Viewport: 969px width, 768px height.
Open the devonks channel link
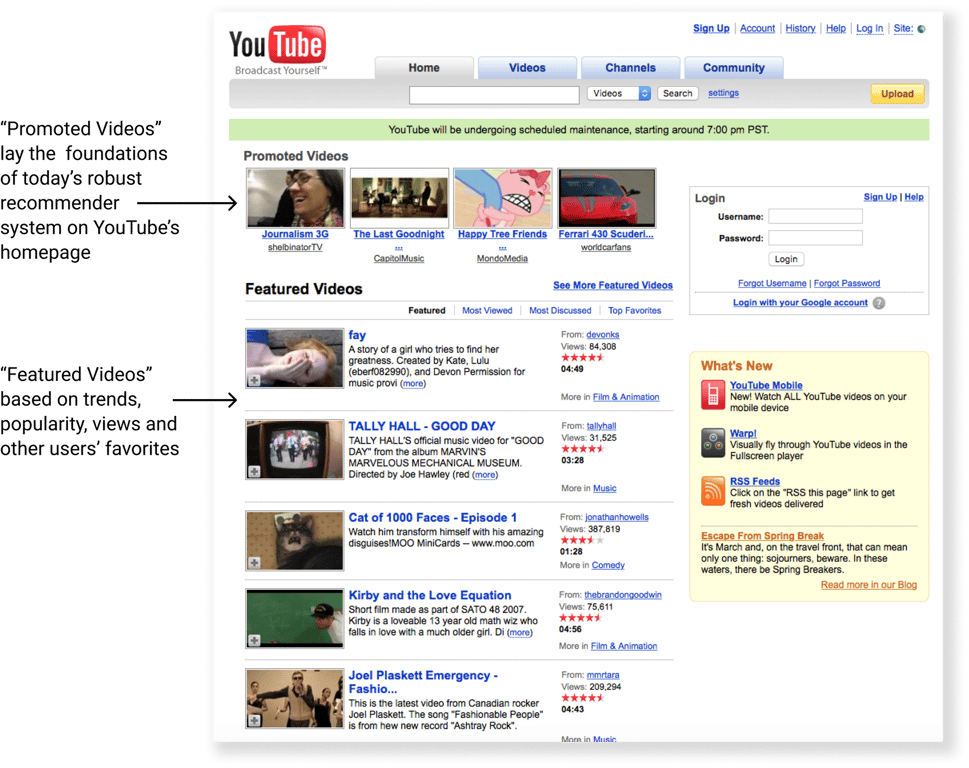pyautogui.click(x=603, y=335)
